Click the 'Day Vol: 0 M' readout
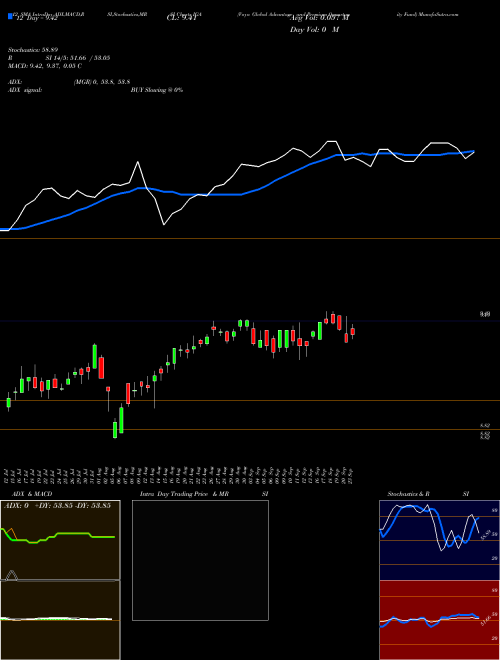Viewport: 500px width, 660px height. (314, 30)
